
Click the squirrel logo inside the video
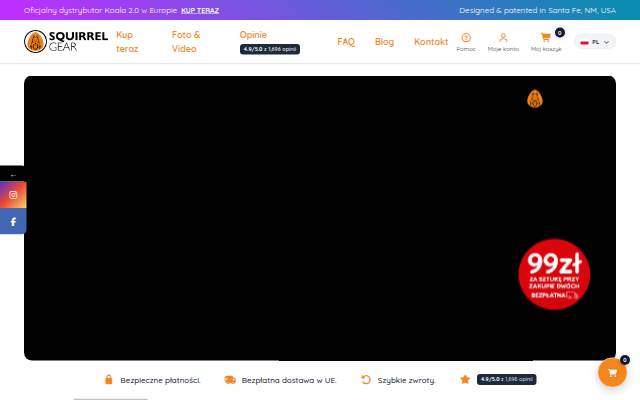pos(535,98)
